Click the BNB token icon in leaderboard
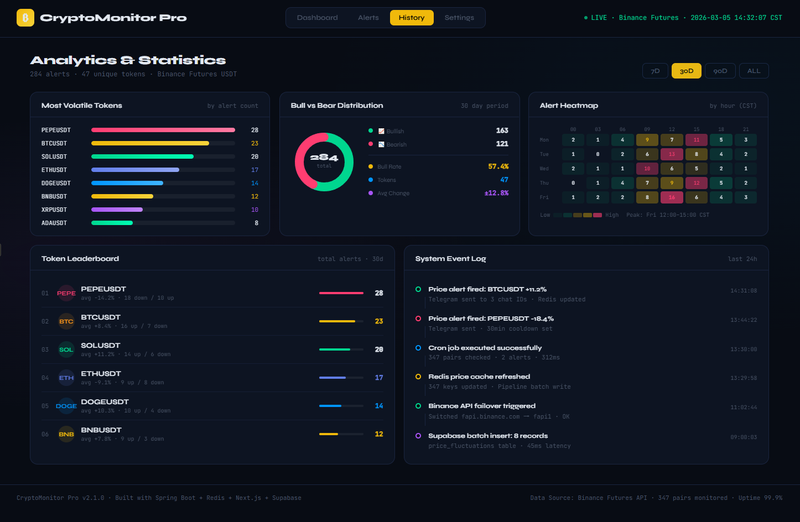 66,434
